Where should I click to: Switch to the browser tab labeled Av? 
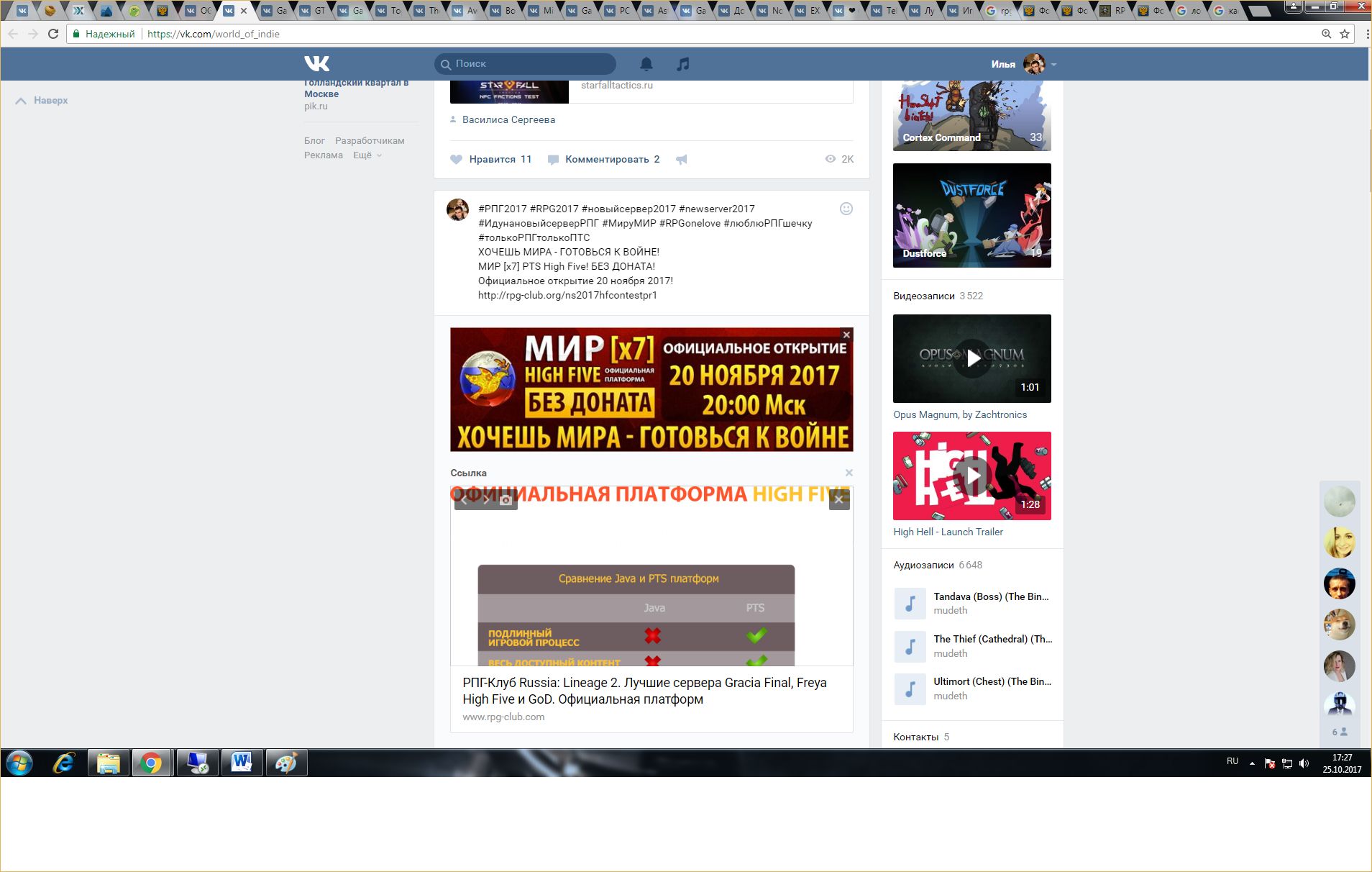click(465, 11)
